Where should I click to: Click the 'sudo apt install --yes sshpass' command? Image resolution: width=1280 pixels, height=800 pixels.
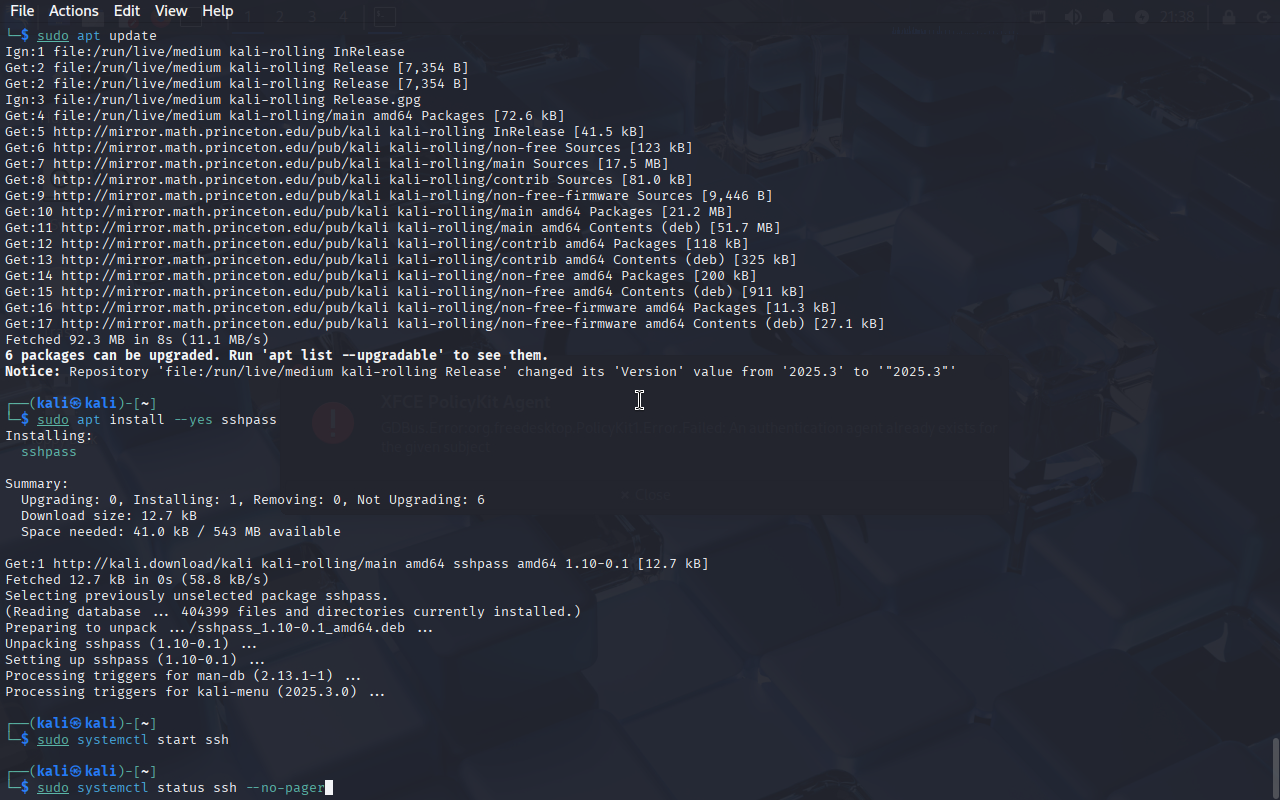(x=157, y=420)
